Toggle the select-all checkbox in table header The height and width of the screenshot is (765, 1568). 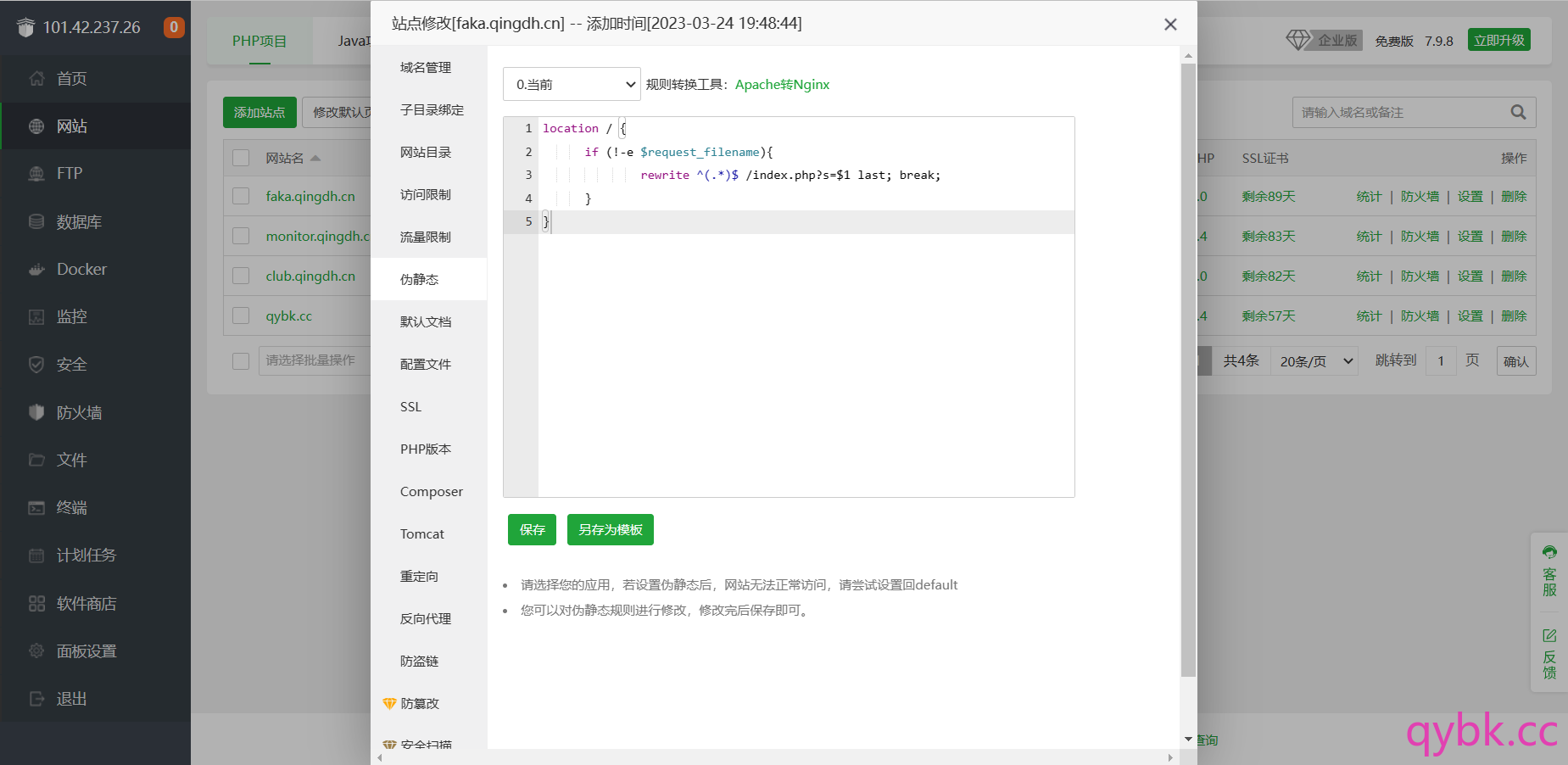click(x=241, y=159)
